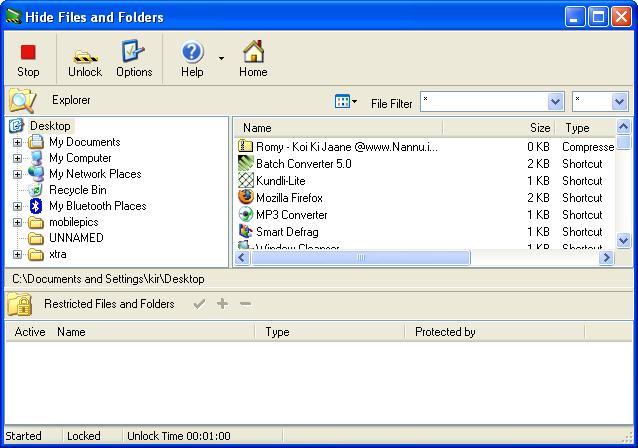Select the Batch Converter 5.0 file name
The width and height of the screenshot is (638, 448).
(304, 164)
